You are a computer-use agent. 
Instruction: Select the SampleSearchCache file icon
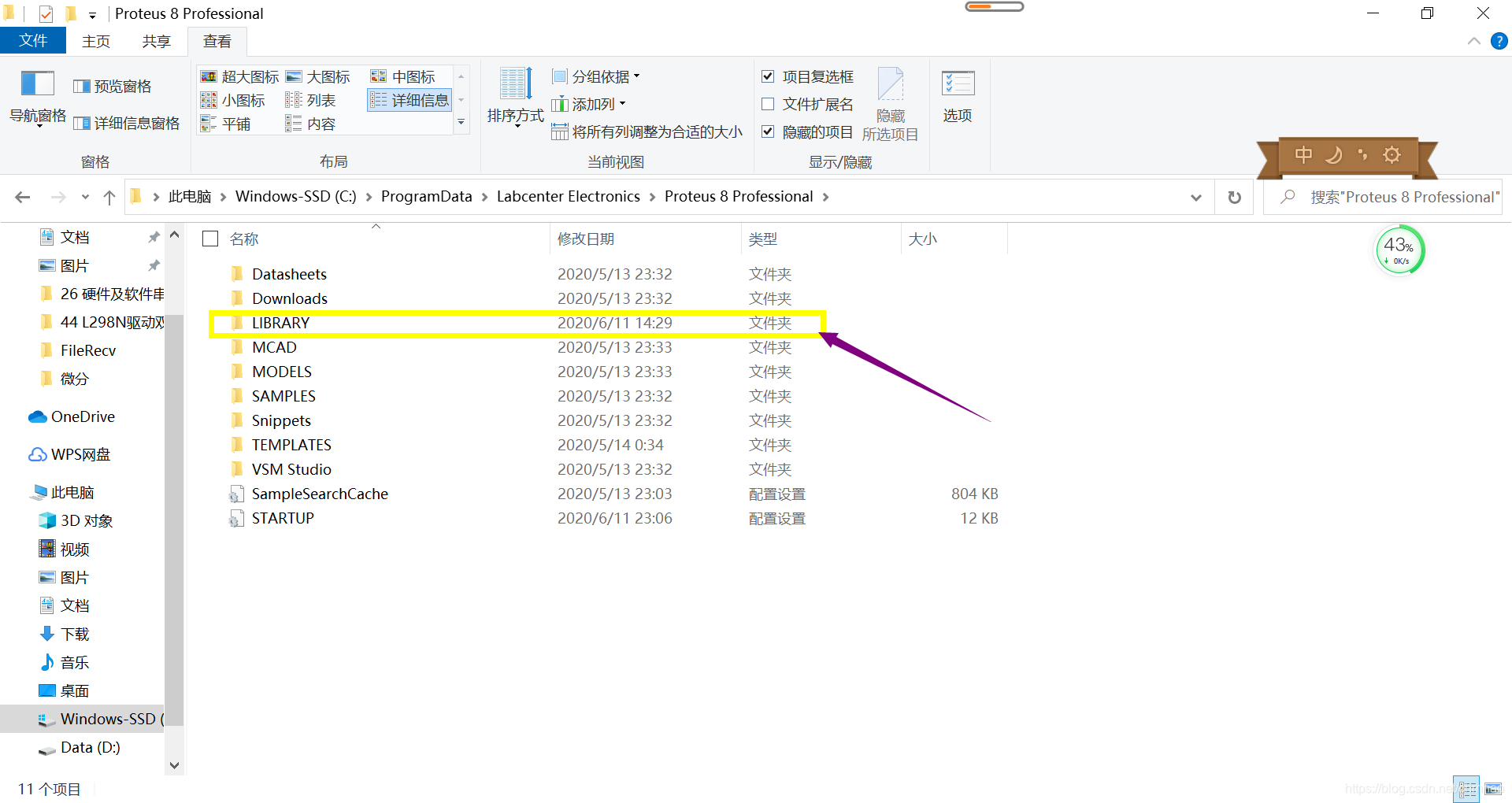pyautogui.click(x=236, y=494)
